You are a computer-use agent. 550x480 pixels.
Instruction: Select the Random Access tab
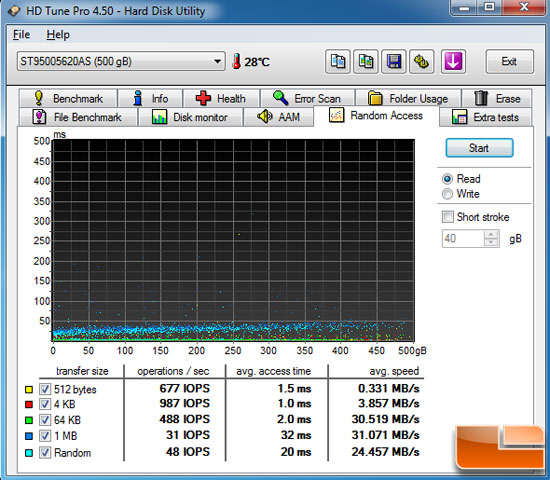point(376,116)
